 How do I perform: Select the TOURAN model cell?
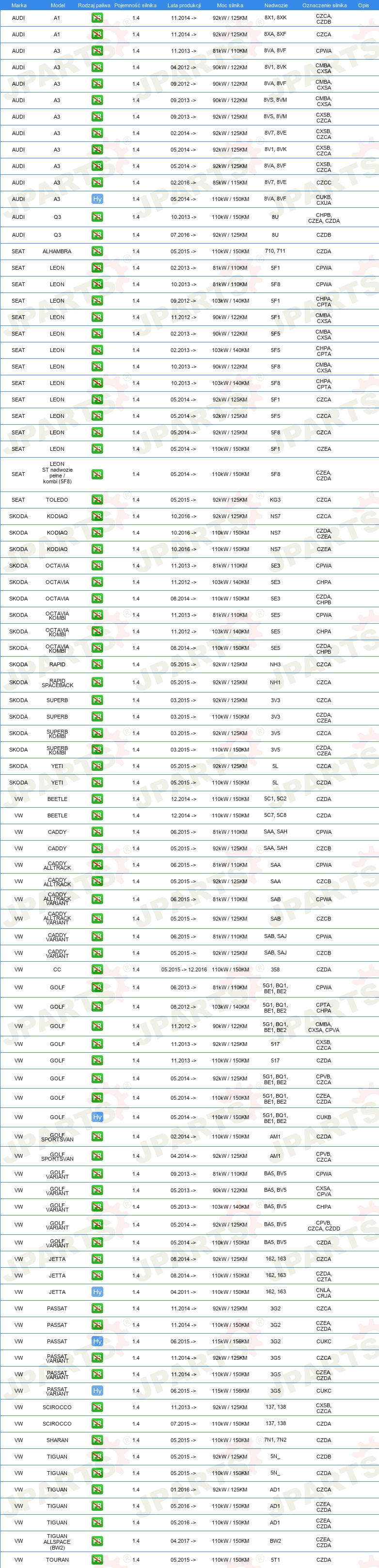click(x=57, y=1559)
